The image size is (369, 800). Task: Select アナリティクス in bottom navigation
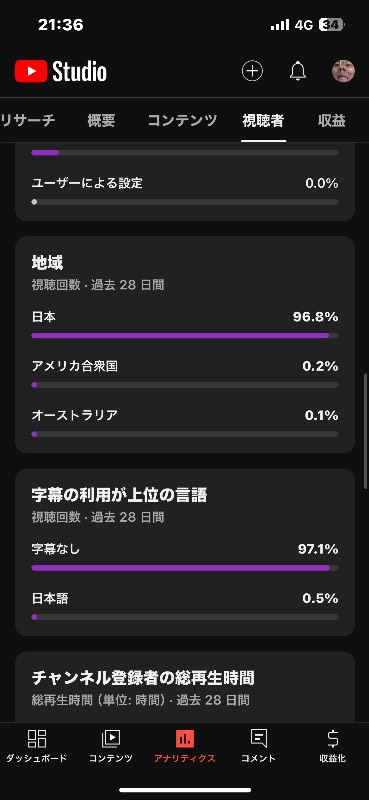(185, 746)
